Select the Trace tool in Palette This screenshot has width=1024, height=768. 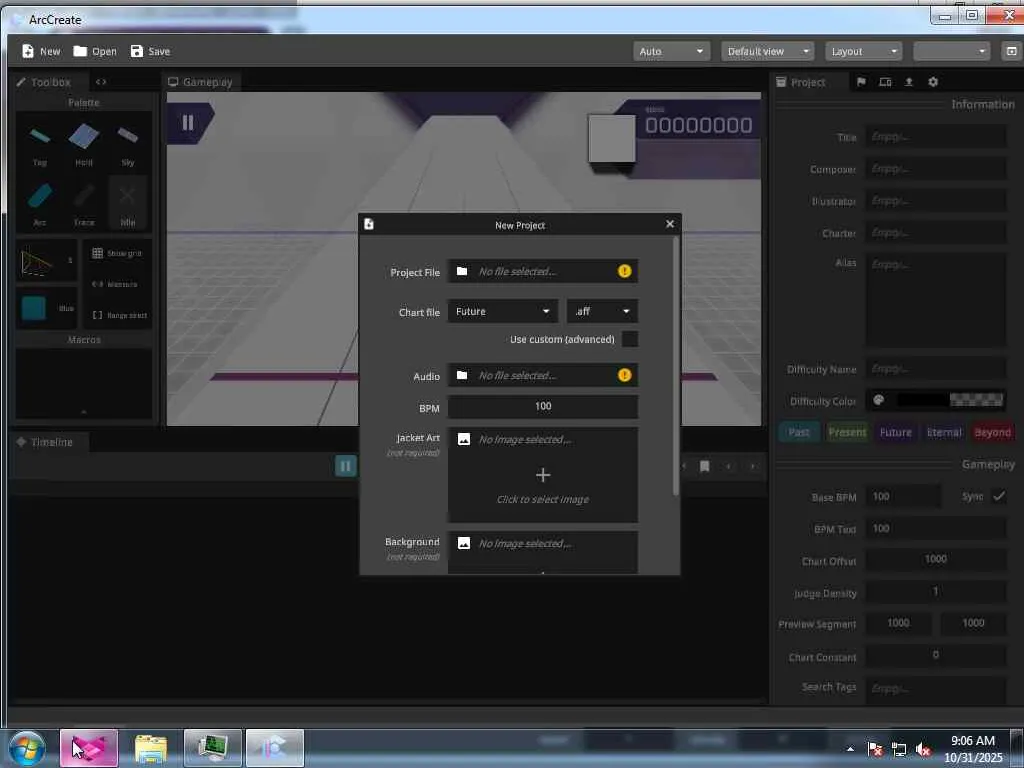click(x=84, y=204)
